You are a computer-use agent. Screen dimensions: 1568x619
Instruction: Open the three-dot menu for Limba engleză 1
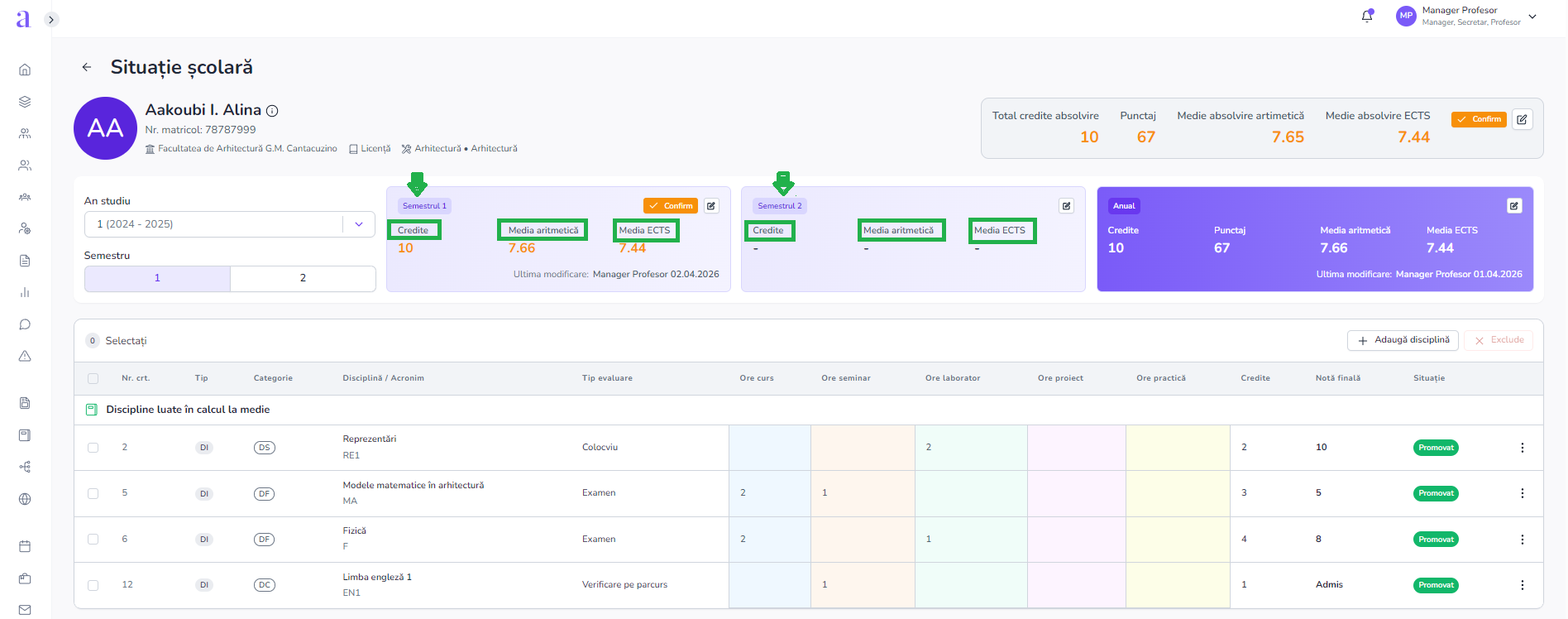tap(1522, 585)
